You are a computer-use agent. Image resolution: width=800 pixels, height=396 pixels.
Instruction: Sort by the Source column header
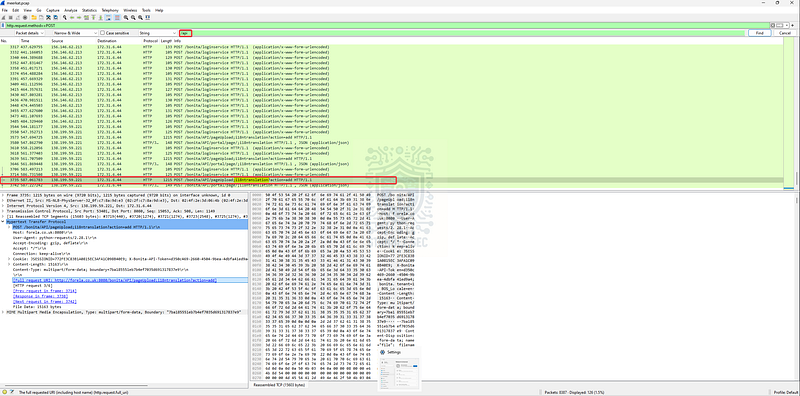click(x=57, y=40)
